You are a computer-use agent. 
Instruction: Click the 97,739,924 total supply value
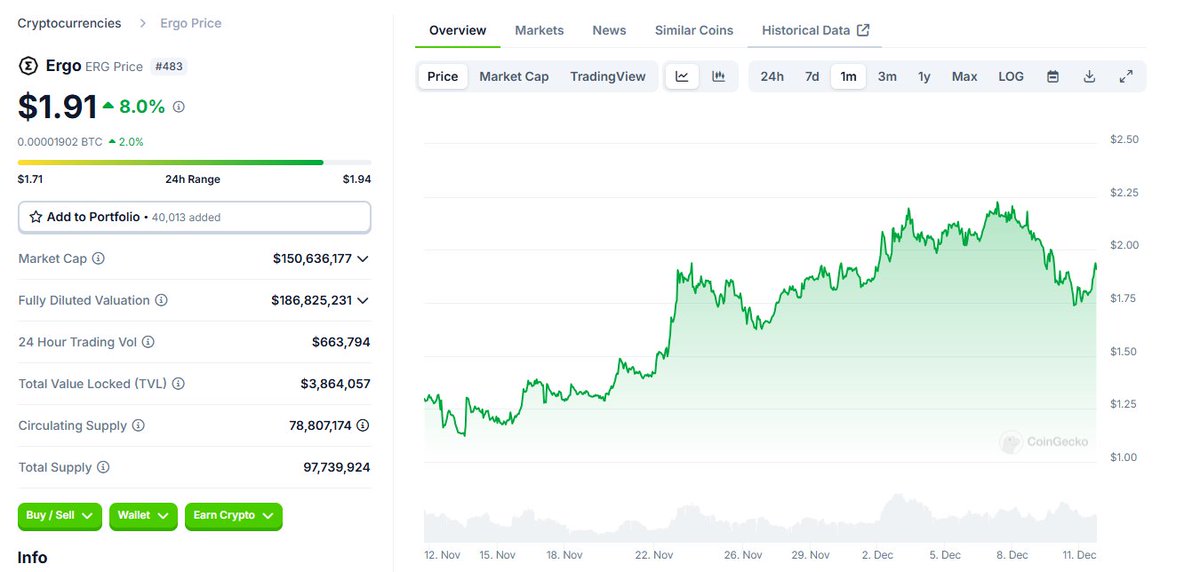pyautogui.click(x=337, y=468)
